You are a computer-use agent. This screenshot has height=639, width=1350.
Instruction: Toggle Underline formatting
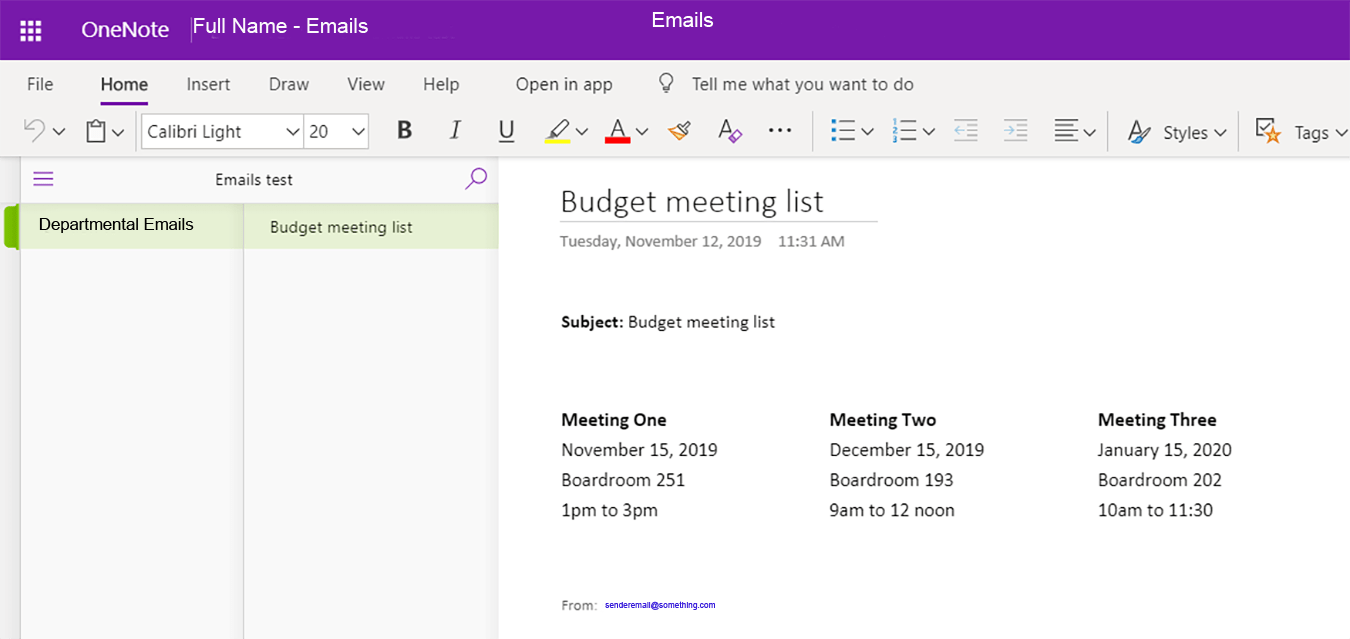coord(506,131)
